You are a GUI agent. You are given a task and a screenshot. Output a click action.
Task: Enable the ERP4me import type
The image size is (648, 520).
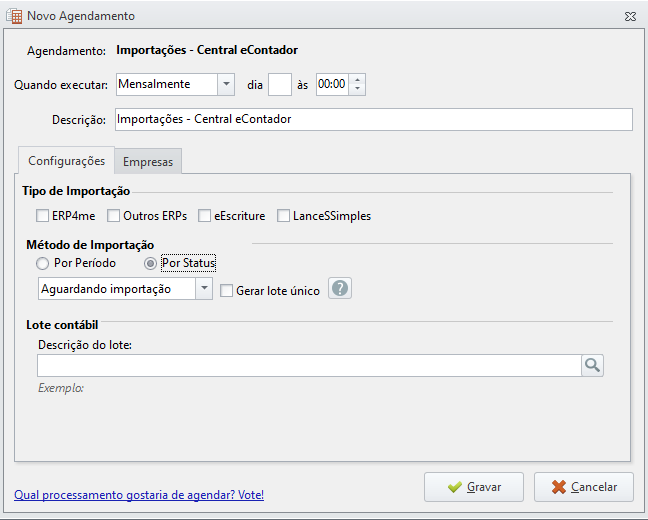click(x=42, y=216)
